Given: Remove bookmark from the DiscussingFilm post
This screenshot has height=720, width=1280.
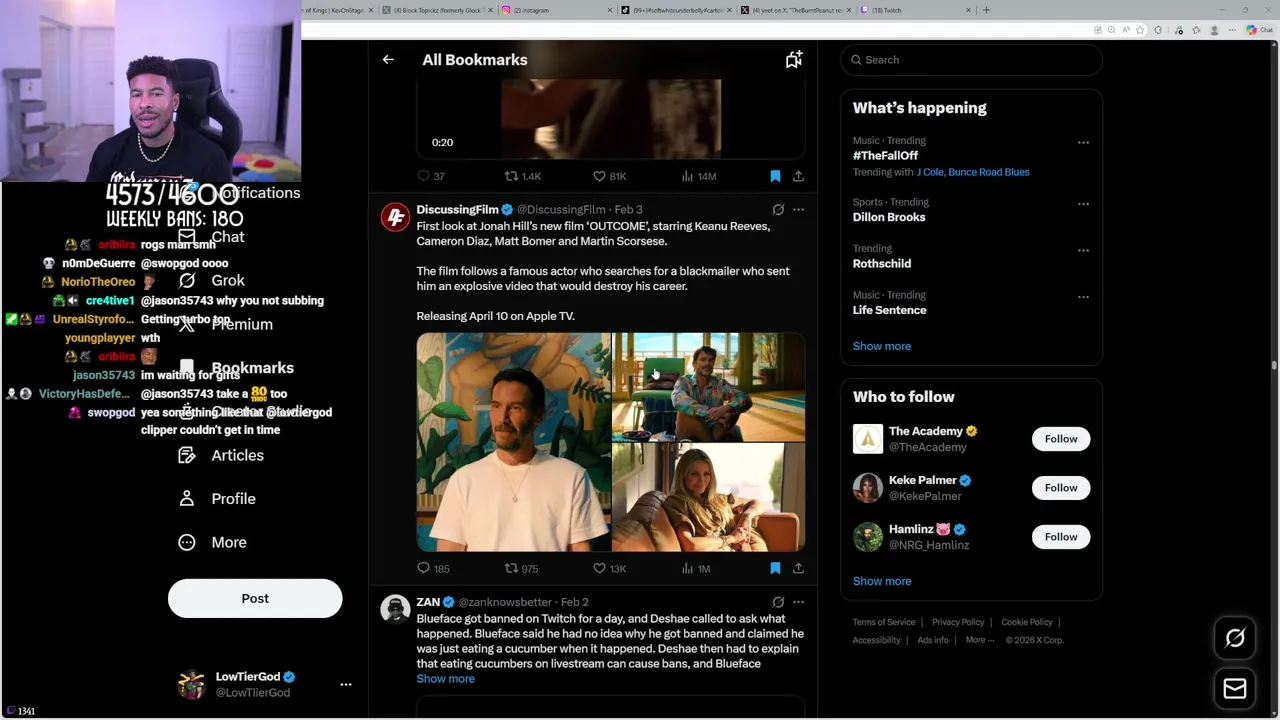Looking at the screenshot, I should pyautogui.click(x=775, y=568).
